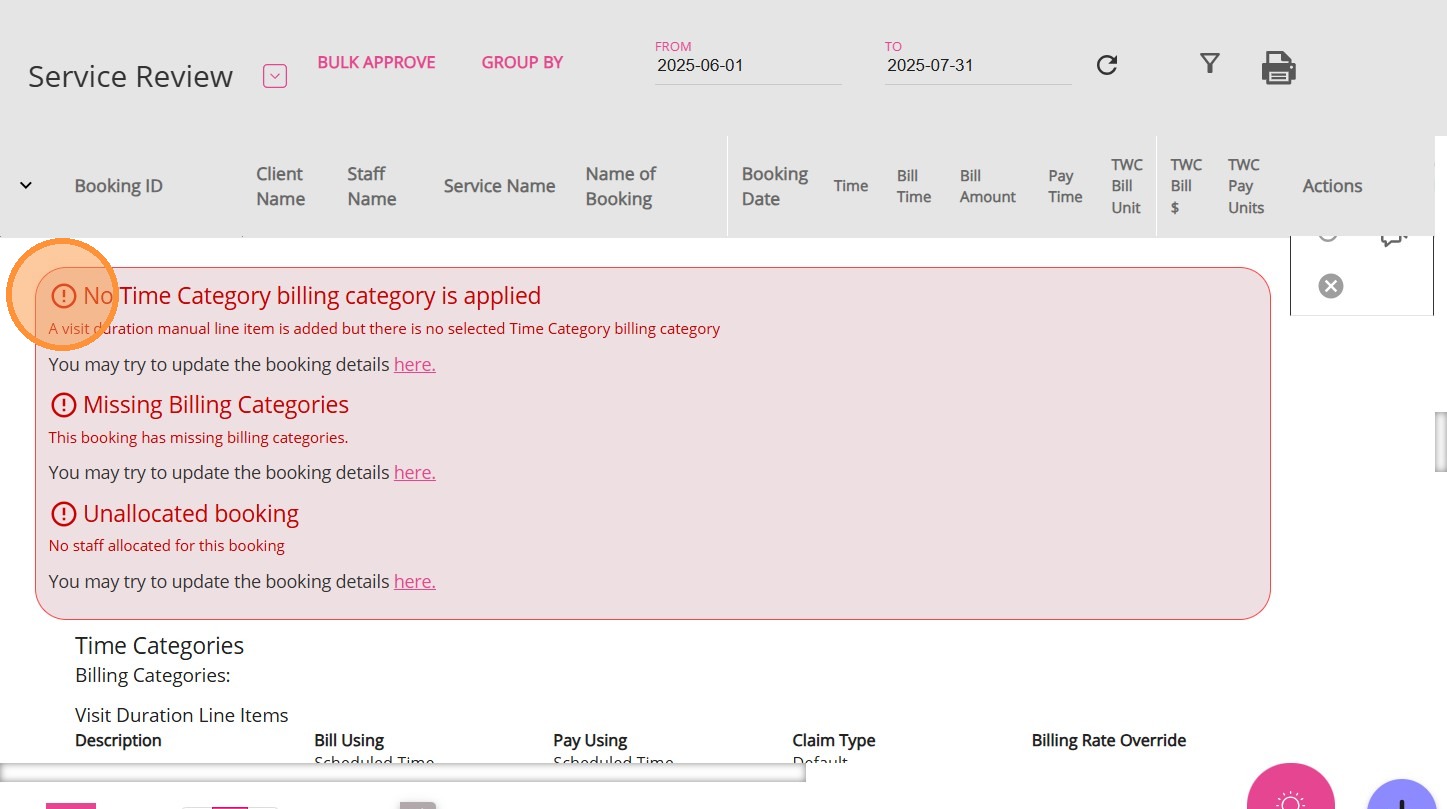Click the grey X circle in Actions
This screenshot has width=1447, height=809.
pyautogui.click(x=1330, y=287)
